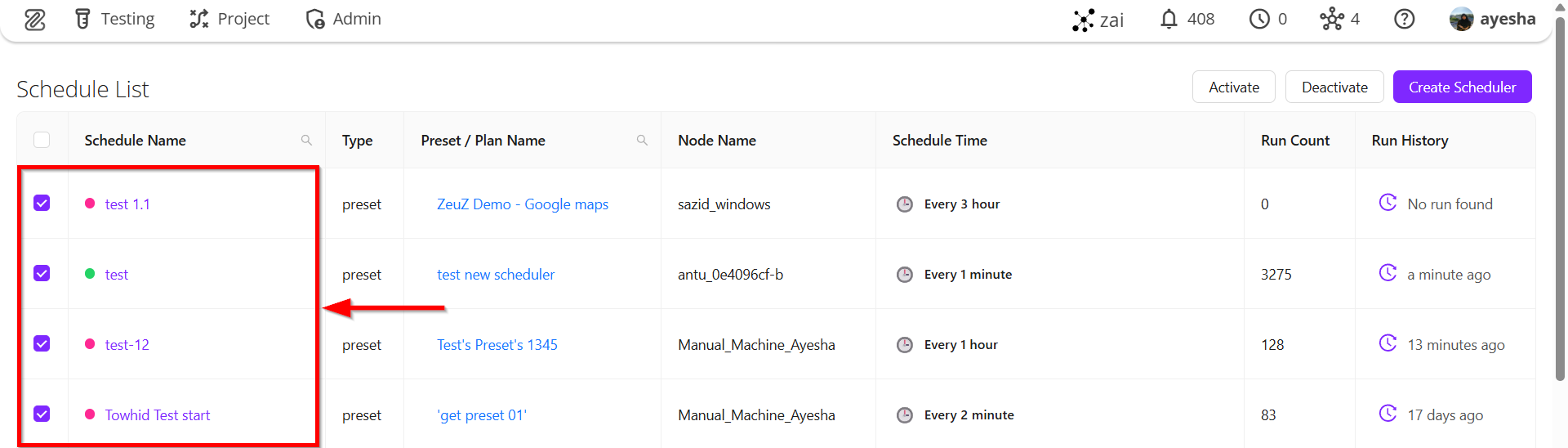
Task: Toggle the select-all header checkbox
Action: point(42,140)
